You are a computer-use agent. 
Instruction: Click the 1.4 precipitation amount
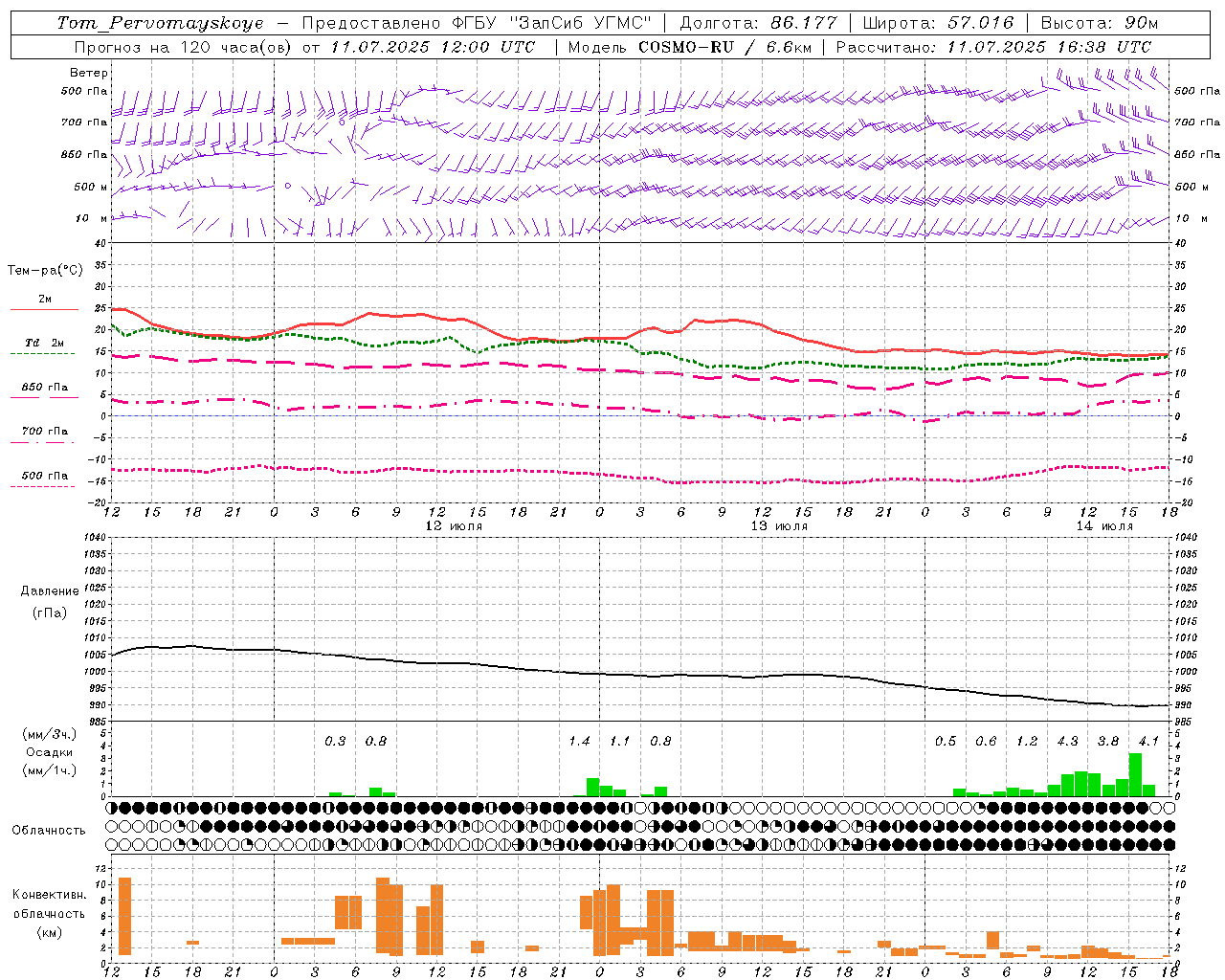tap(579, 742)
